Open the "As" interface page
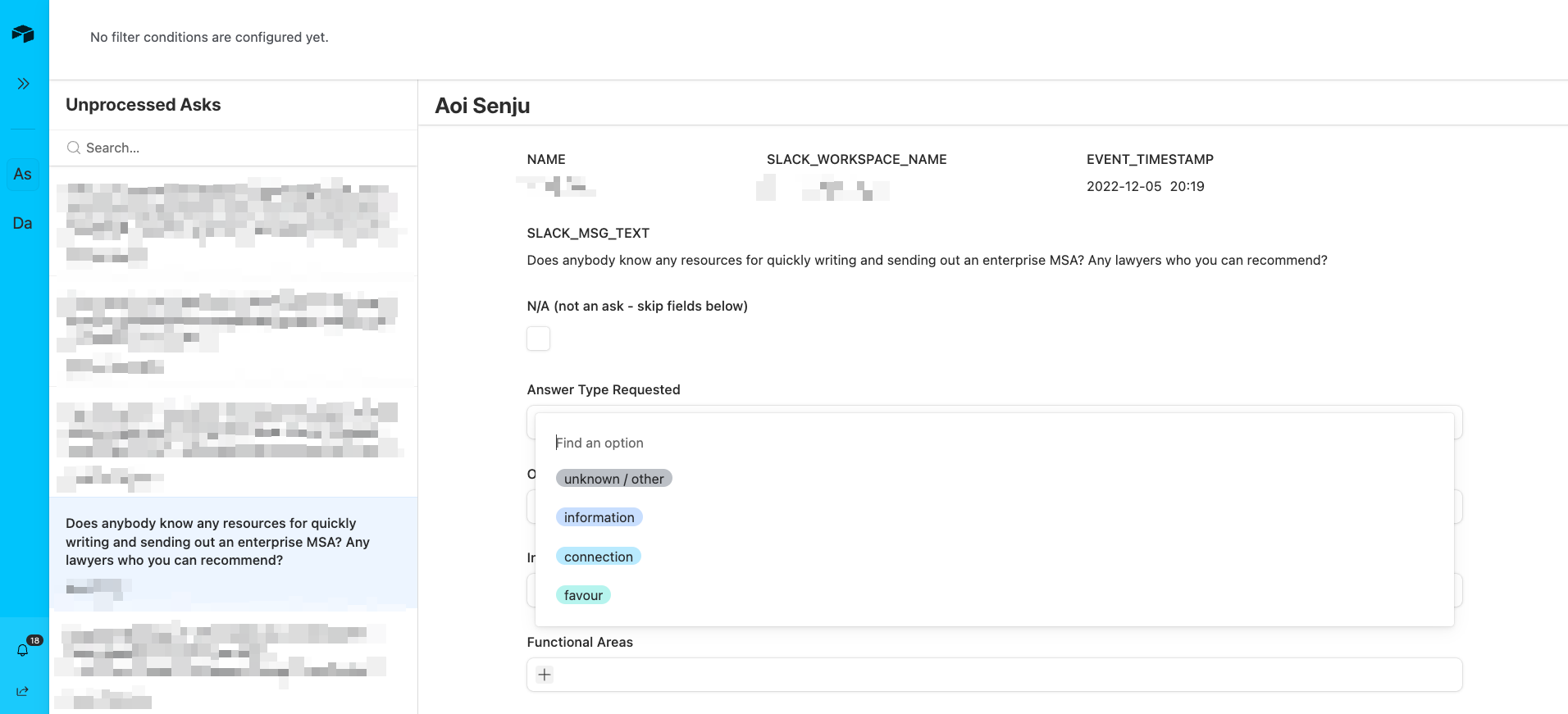 coord(23,174)
